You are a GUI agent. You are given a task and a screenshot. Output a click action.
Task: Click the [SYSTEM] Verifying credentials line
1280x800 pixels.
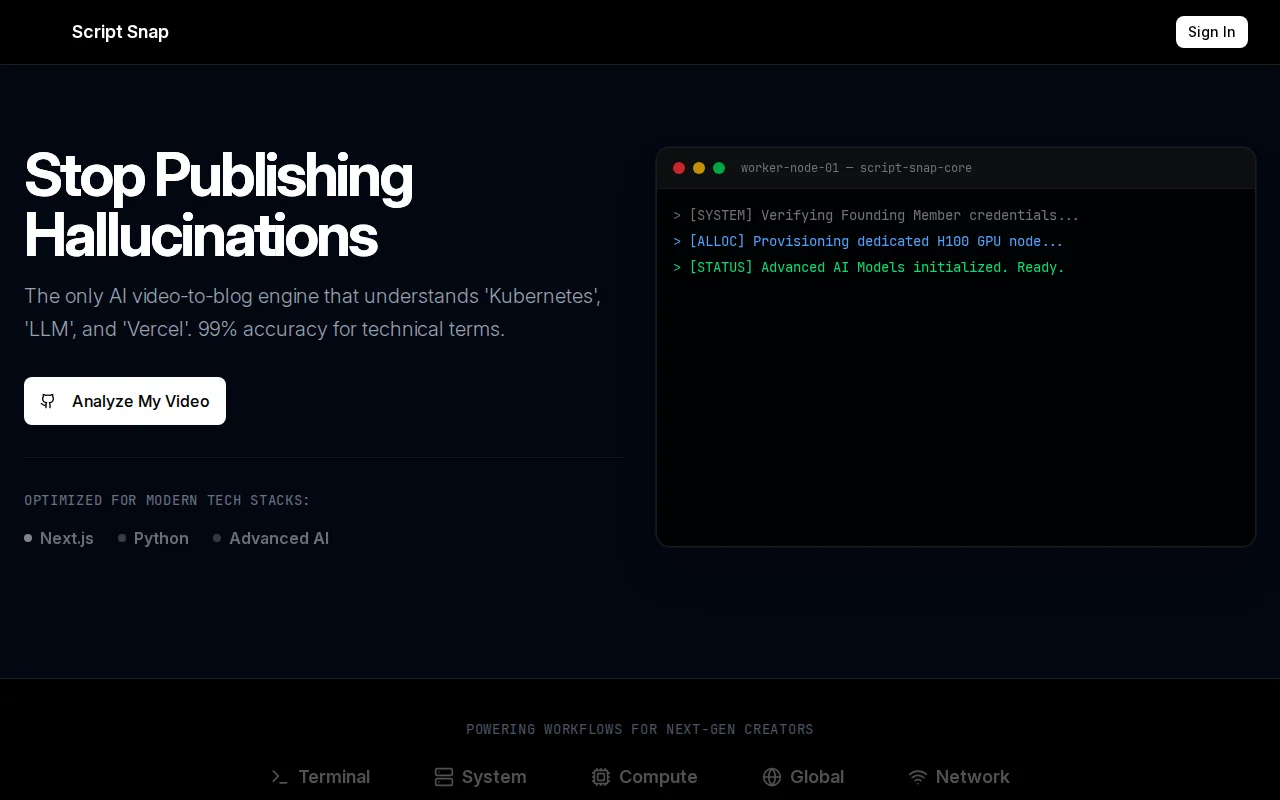876,215
